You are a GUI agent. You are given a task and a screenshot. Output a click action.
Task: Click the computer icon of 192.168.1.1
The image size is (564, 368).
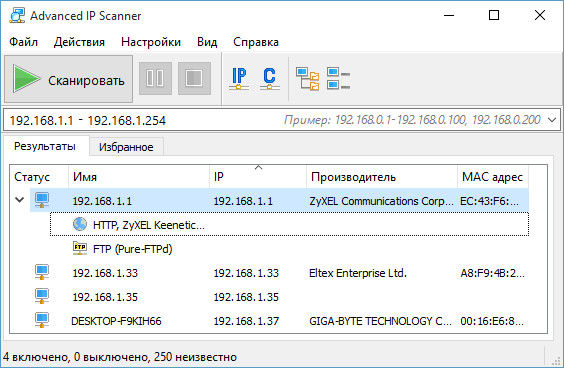pyautogui.click(x=42, y=200)
